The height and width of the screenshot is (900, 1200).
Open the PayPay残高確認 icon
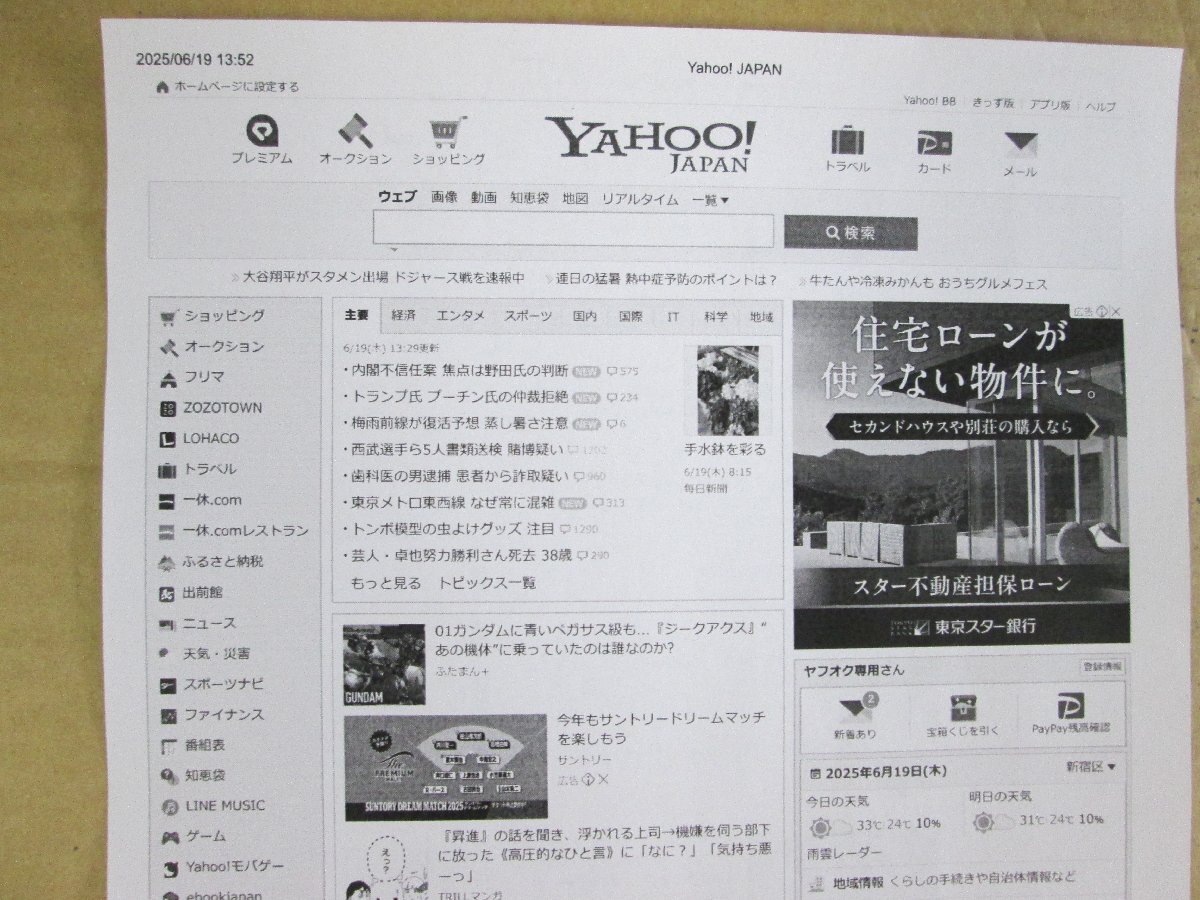point(1071,707)
